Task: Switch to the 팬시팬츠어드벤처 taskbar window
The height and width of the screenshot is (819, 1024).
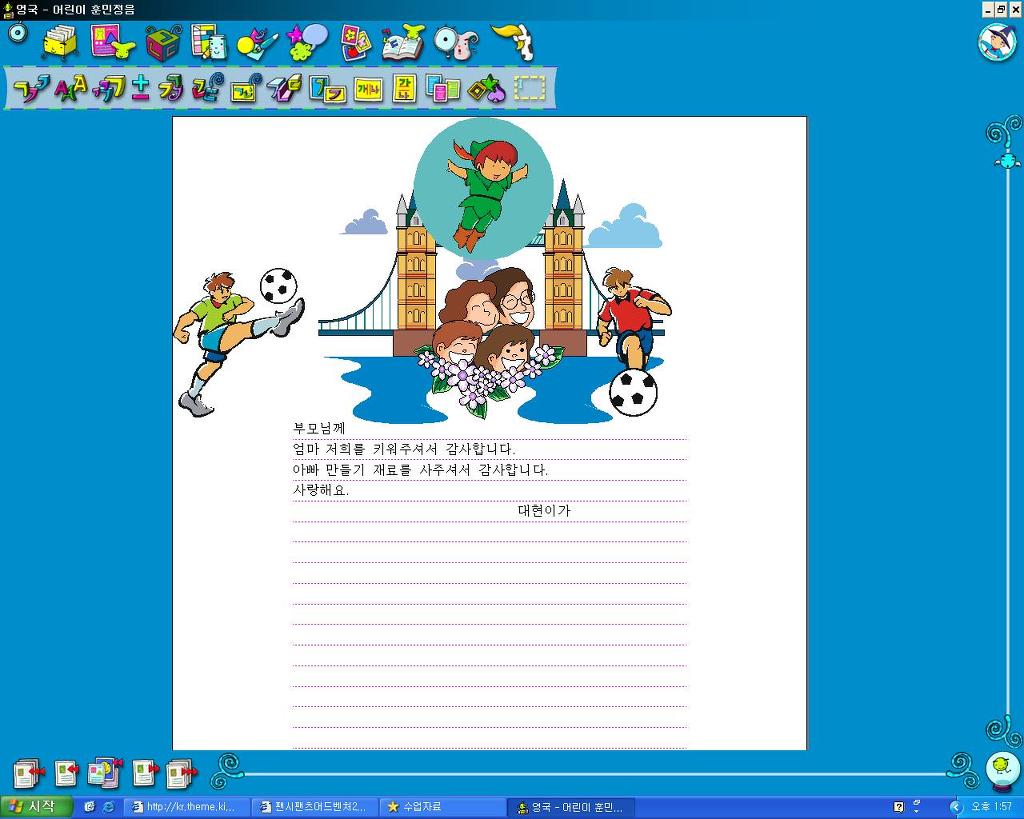Action: [x=315, y=807]
